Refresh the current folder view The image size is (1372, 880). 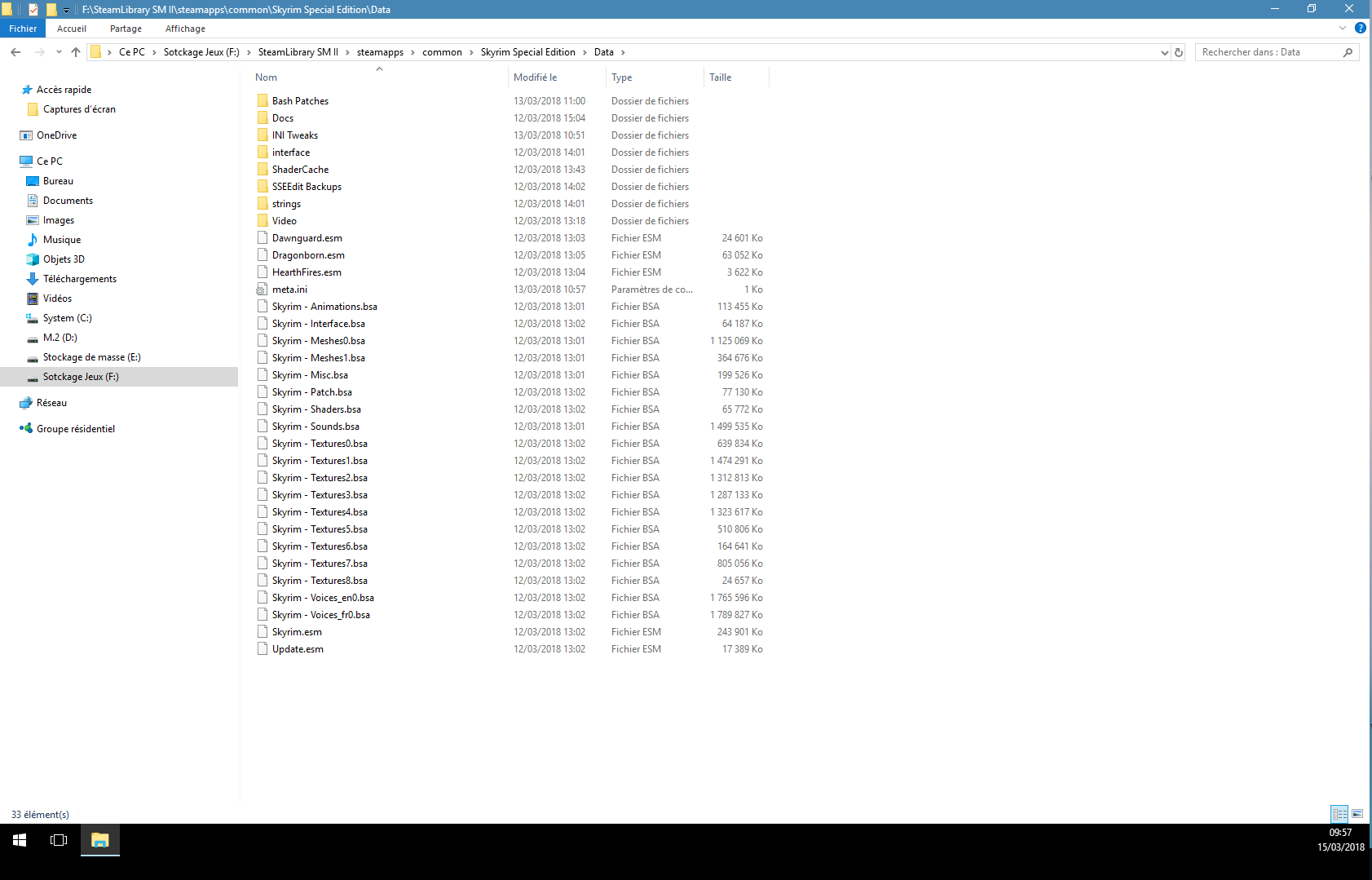(x=1178, y=52)
